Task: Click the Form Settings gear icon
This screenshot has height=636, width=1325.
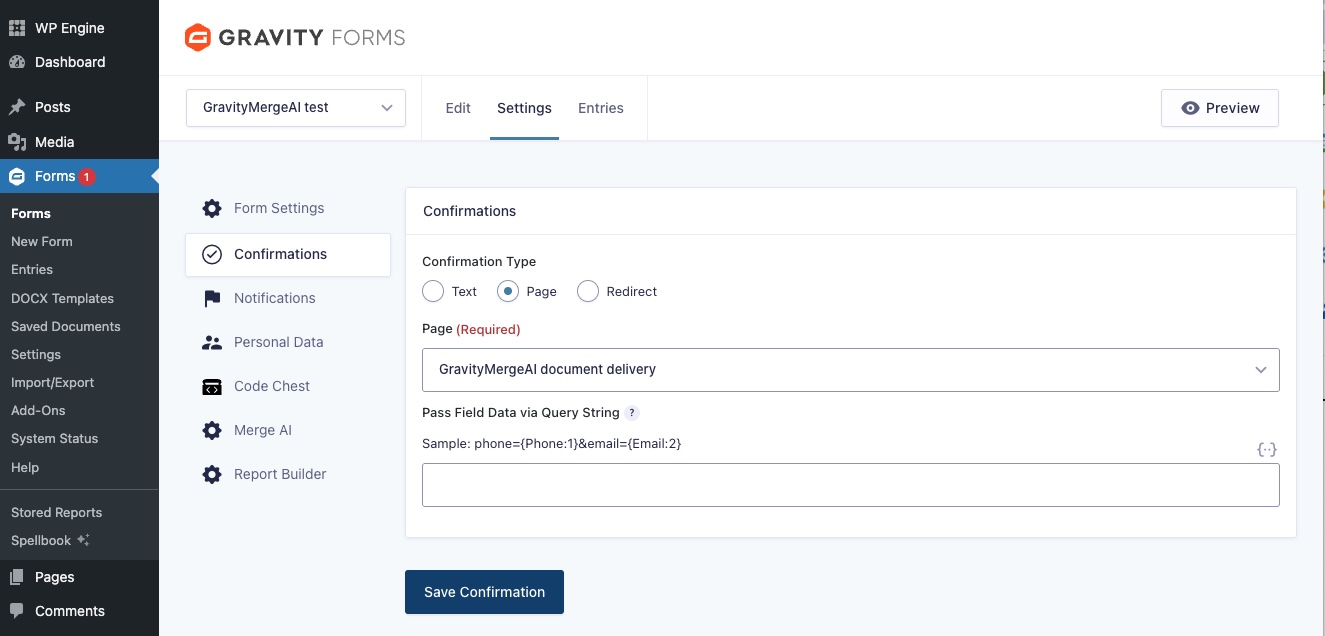Action: (x=212, y=209)
